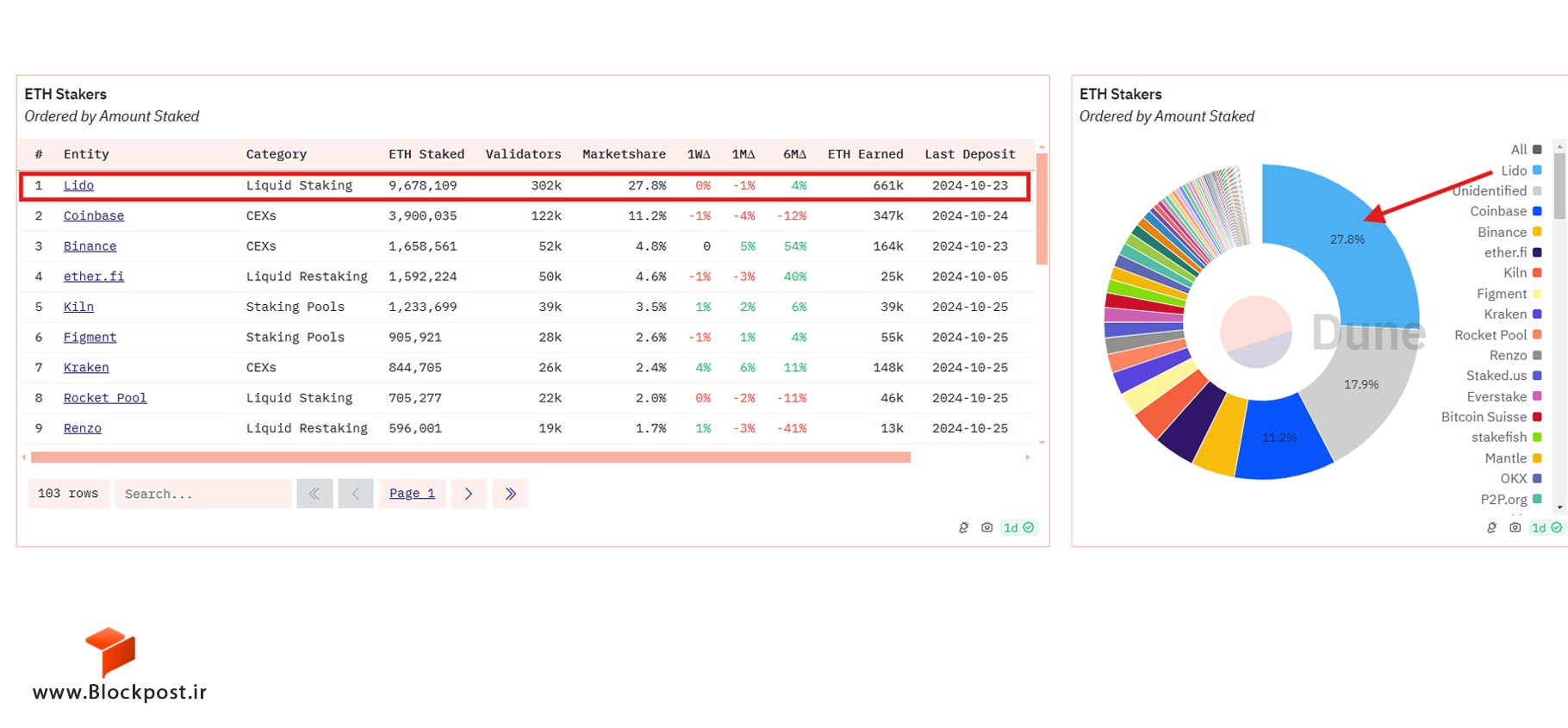Click the camera icon below the pie chart
This screenshot has width=1568, height=728.
click(1515, 527)
